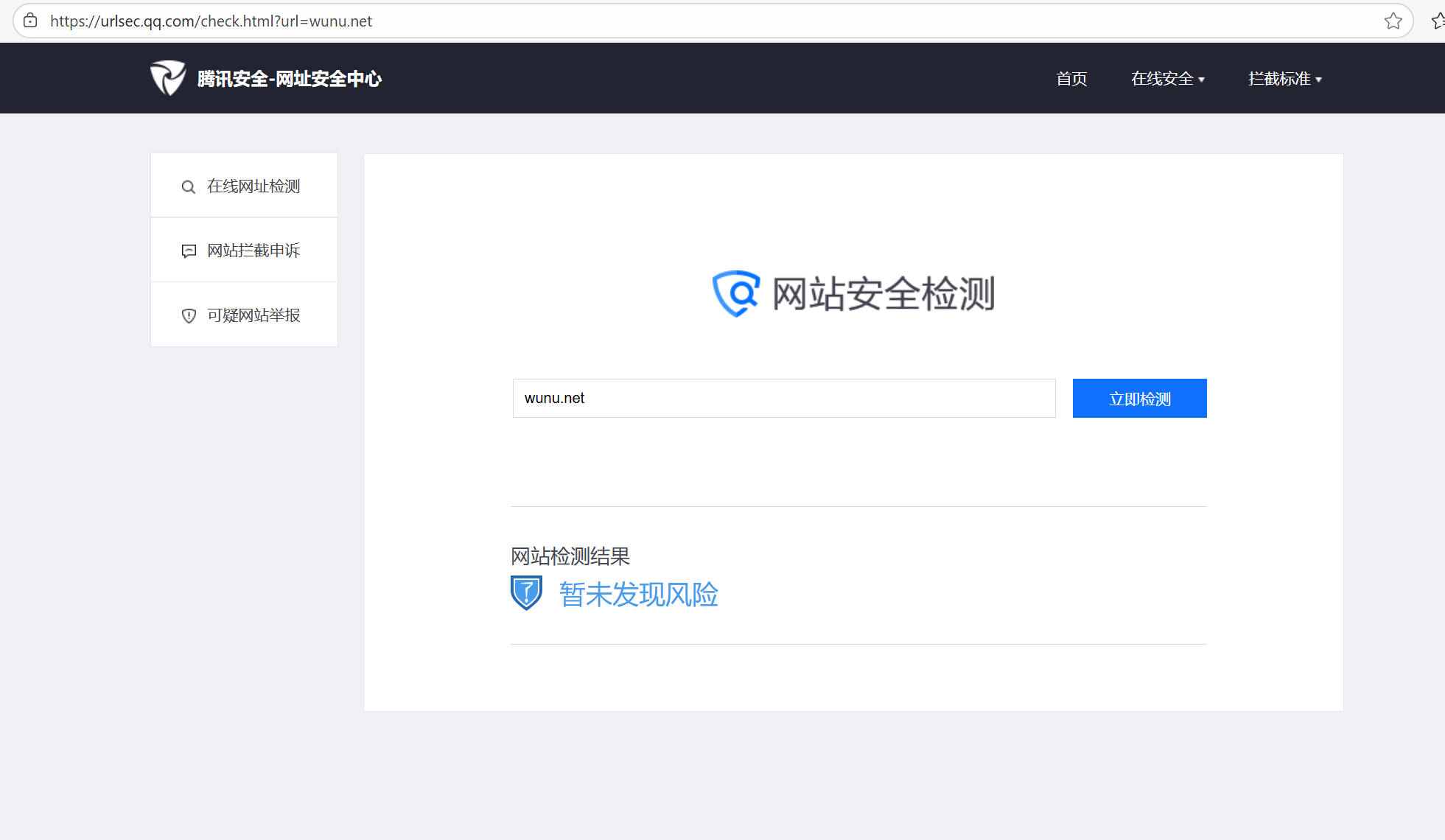Image resolution: width=1445 pixels, height=840 pixels.
Task: Click the magnifier icon beside 在线网址检测
Action: pyautogui.click(x=189, y=187)
